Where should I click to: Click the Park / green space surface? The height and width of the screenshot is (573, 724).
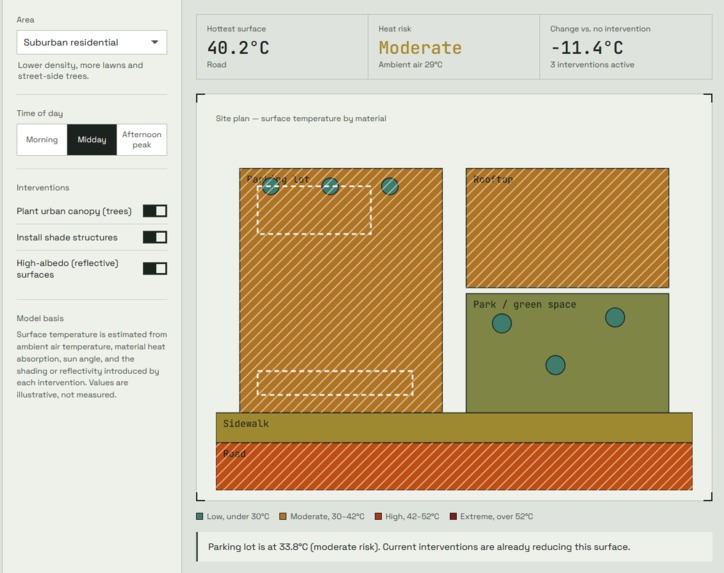[567, 353]
